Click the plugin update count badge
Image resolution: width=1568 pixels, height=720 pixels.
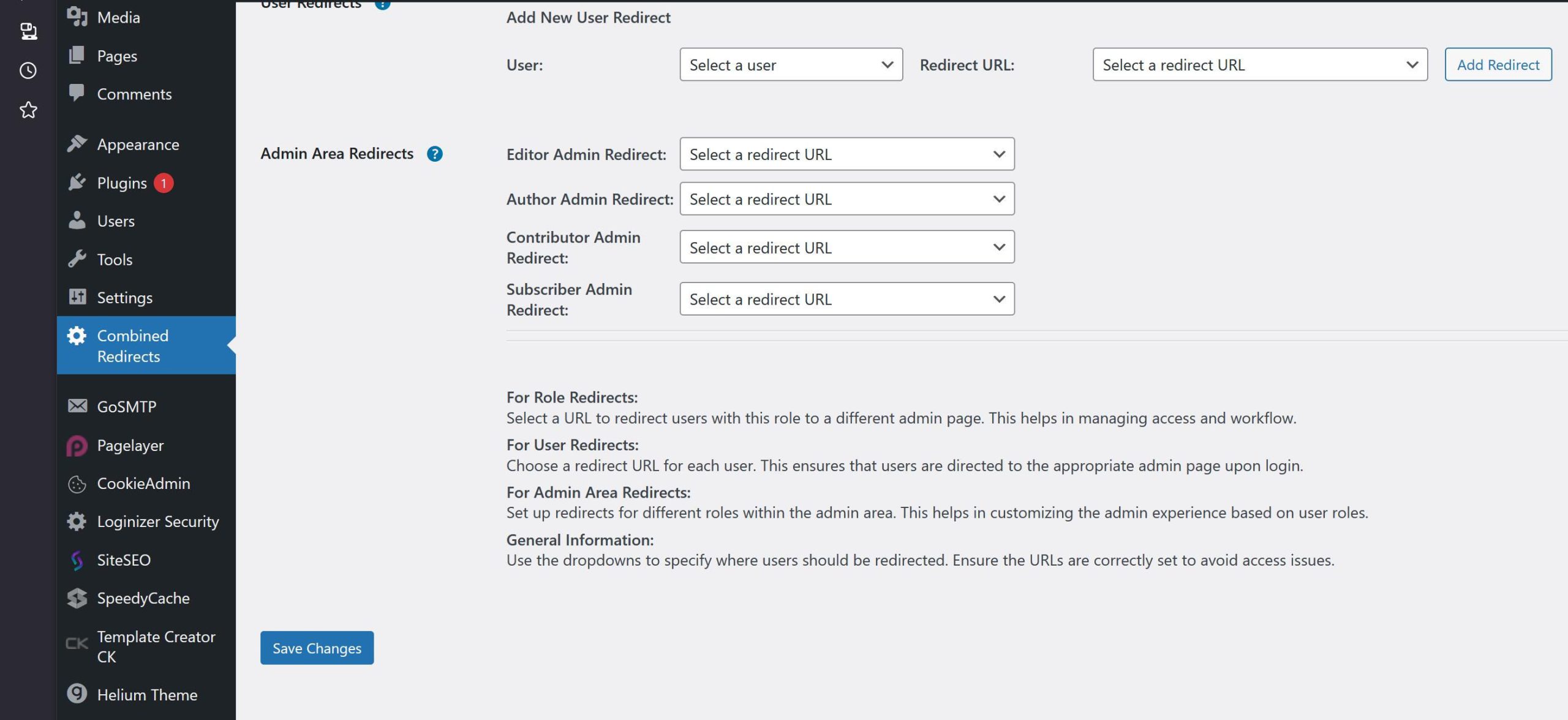164,183
